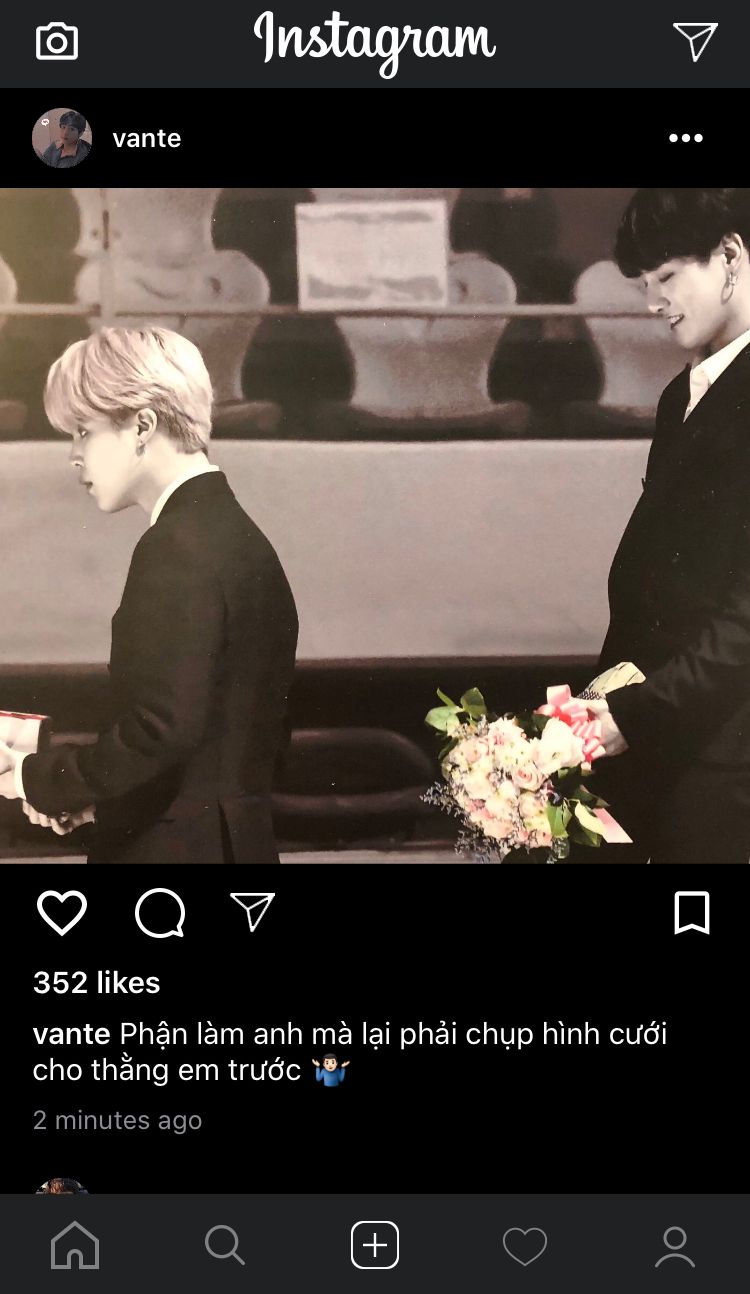The image size is (750, 1294).
Task: Open the three-dot post options menu
Action: point(686,138)
